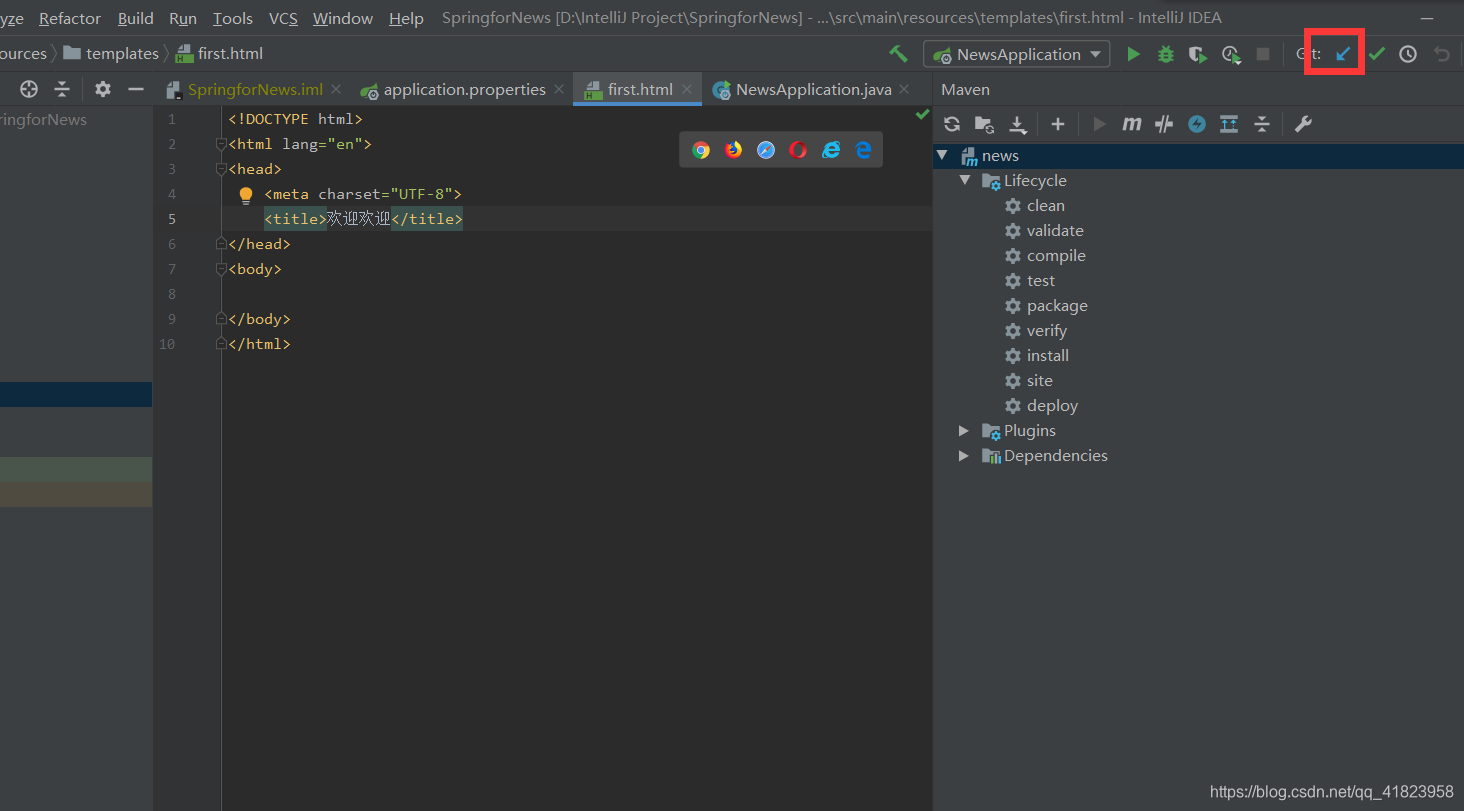Close the SpringforNews.iml tab
The width and height of the screenshot is (1464, 811).
(336, 88)
